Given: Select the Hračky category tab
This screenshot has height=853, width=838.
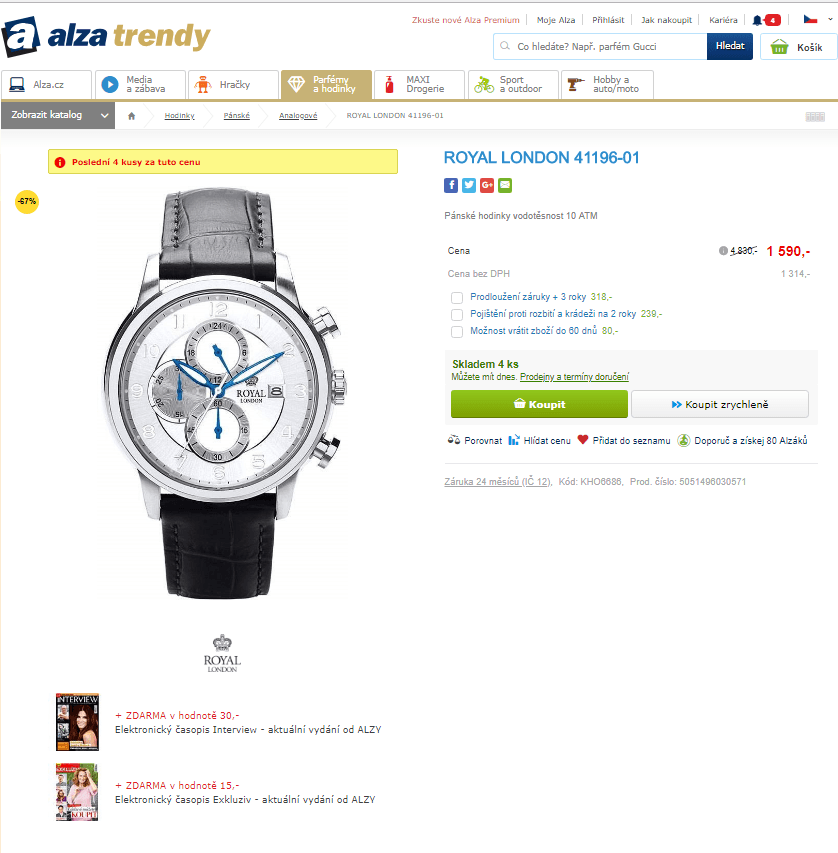Looking at the screenshot, I should pos(233,84).
